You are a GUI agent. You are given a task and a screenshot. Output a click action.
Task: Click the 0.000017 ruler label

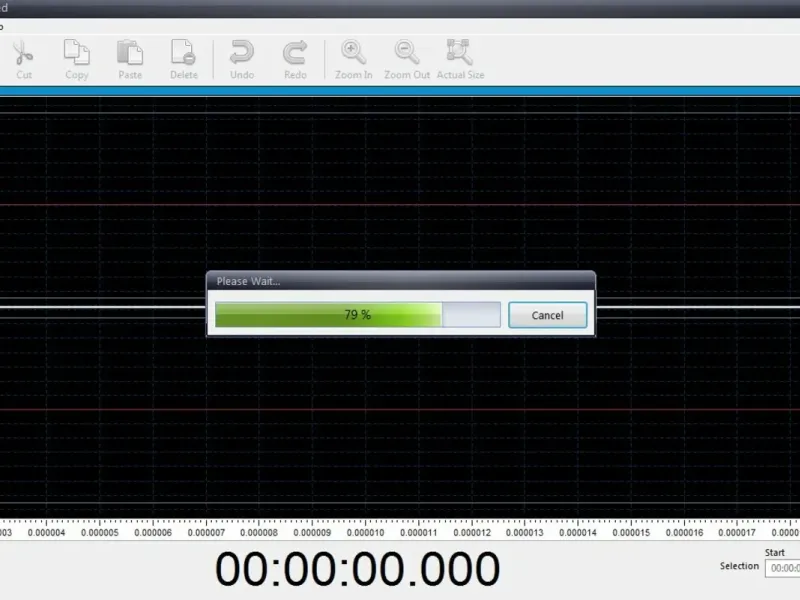(737, 533)
